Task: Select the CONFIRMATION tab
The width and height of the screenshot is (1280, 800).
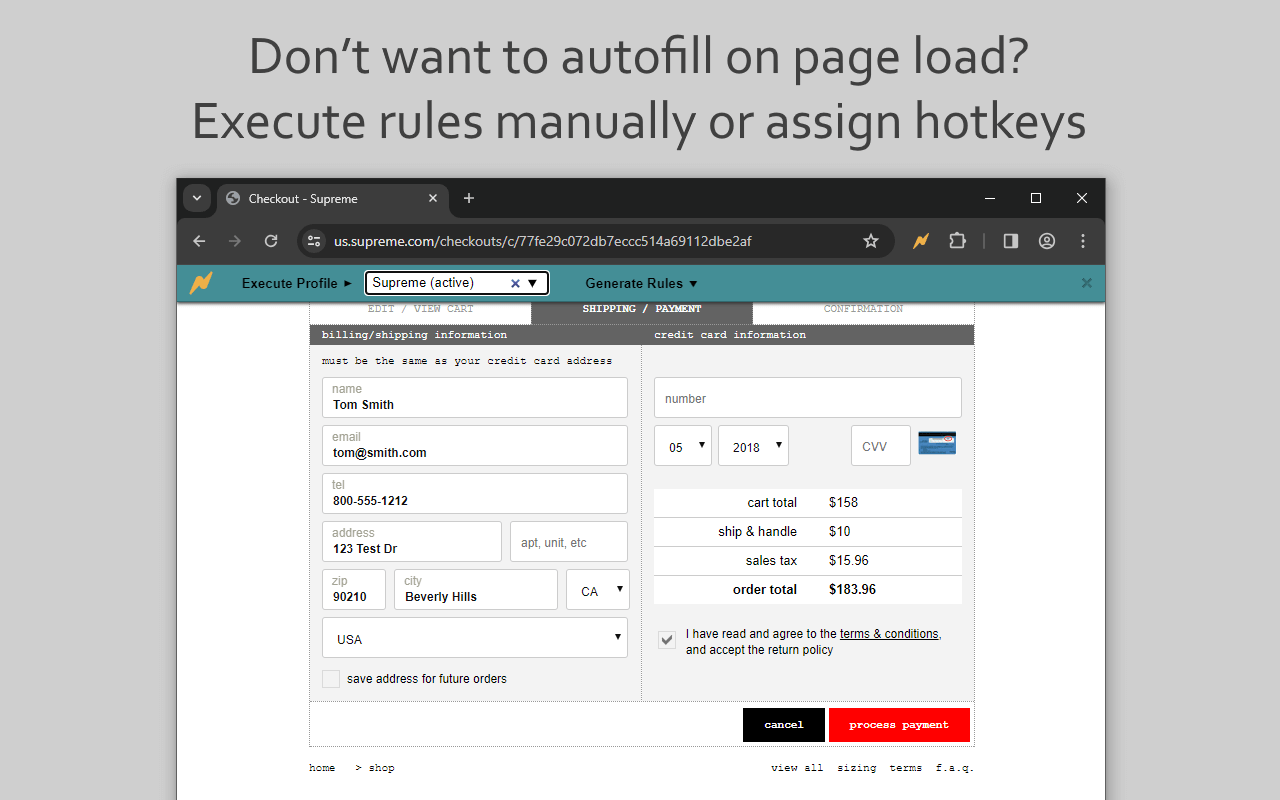Action: 862,309
